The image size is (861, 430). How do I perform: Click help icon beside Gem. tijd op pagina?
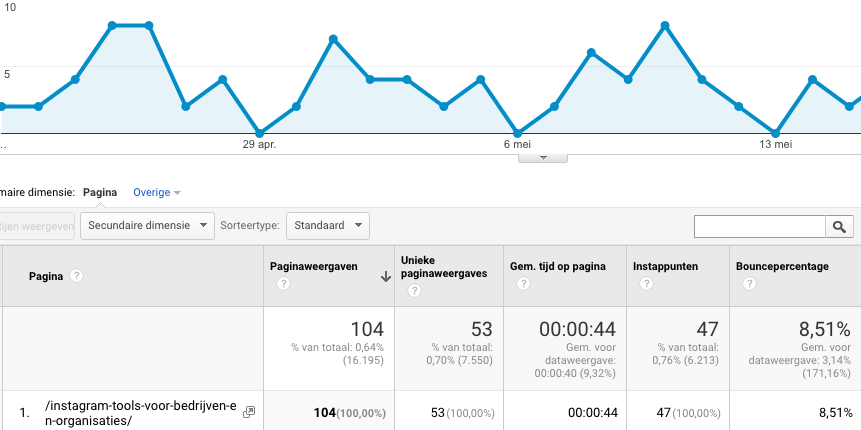click(522, 285)
